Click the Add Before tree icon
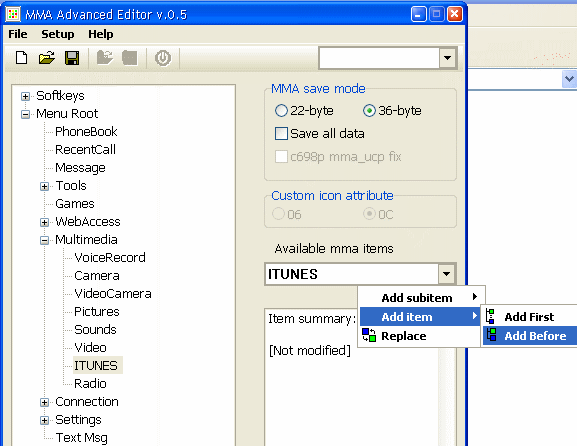The width and height of the screenshot is (577, 446). 491,335
